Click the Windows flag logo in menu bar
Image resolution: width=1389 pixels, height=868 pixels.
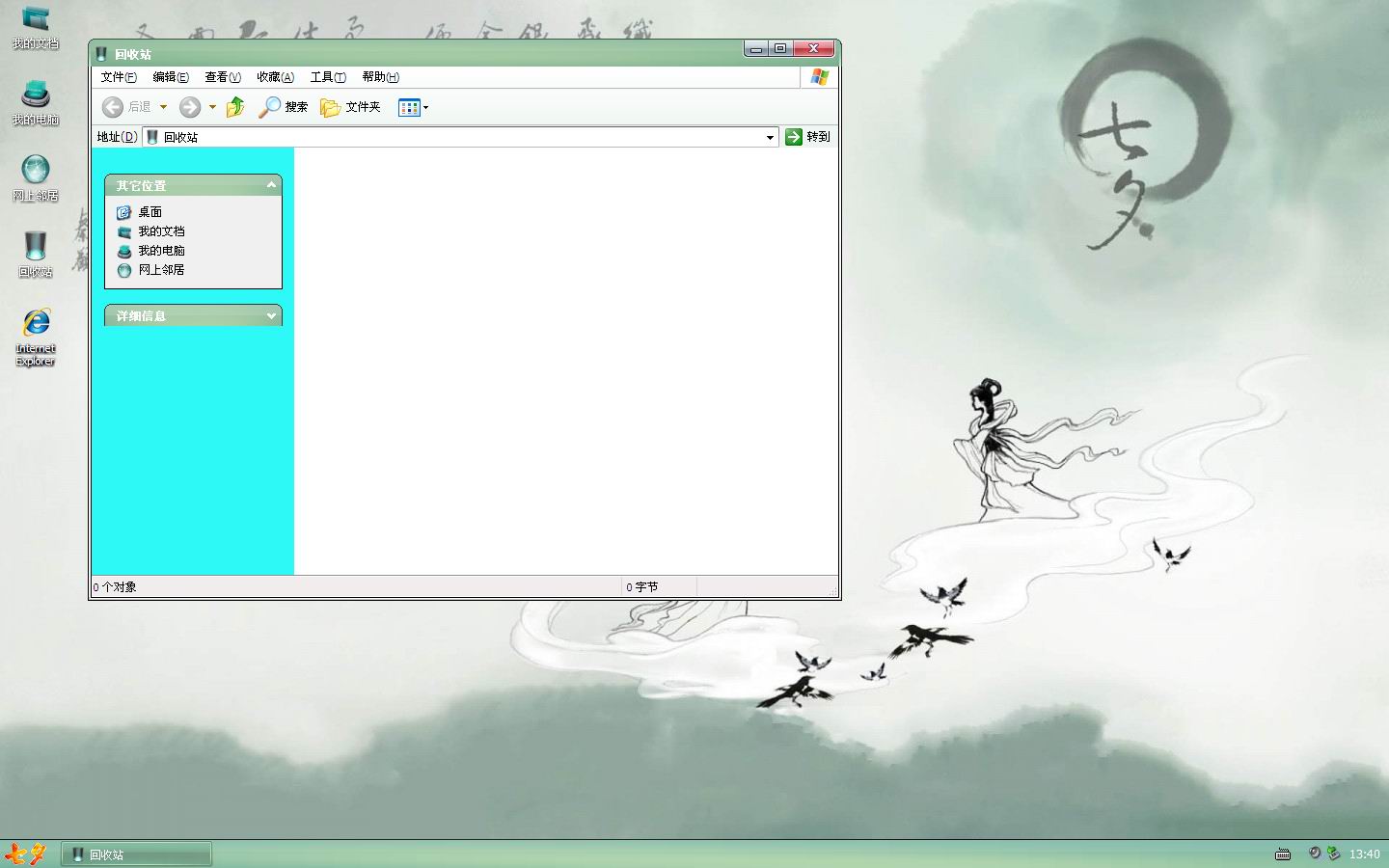click(x=819, y=77)
